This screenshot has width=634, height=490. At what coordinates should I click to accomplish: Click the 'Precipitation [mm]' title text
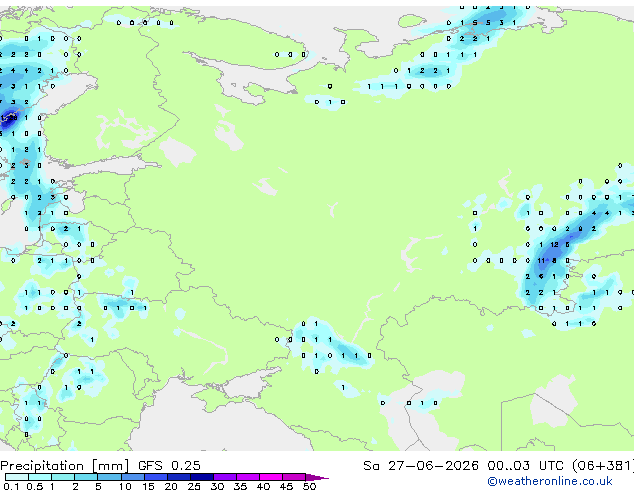pyautogui.click(x=64, y=466)
